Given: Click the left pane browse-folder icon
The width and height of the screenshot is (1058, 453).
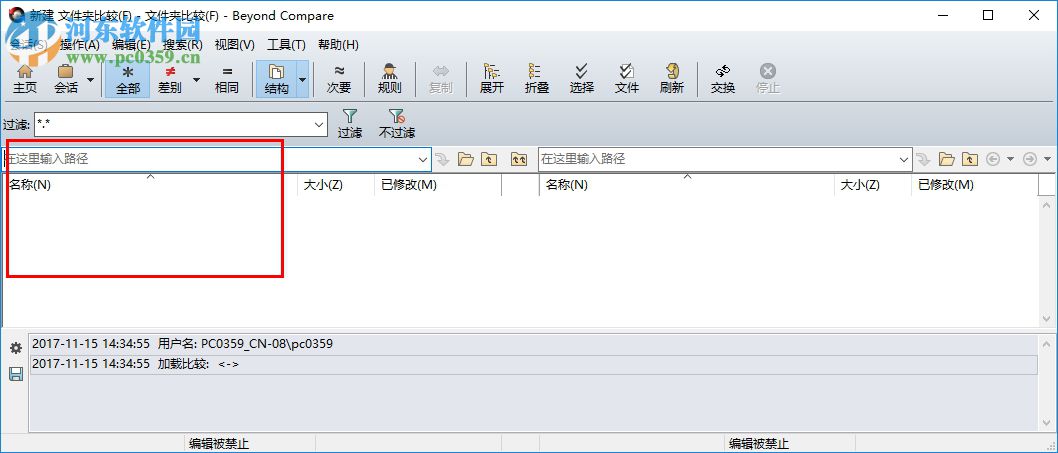Looking at the screenshot, I should click(466, 159).
